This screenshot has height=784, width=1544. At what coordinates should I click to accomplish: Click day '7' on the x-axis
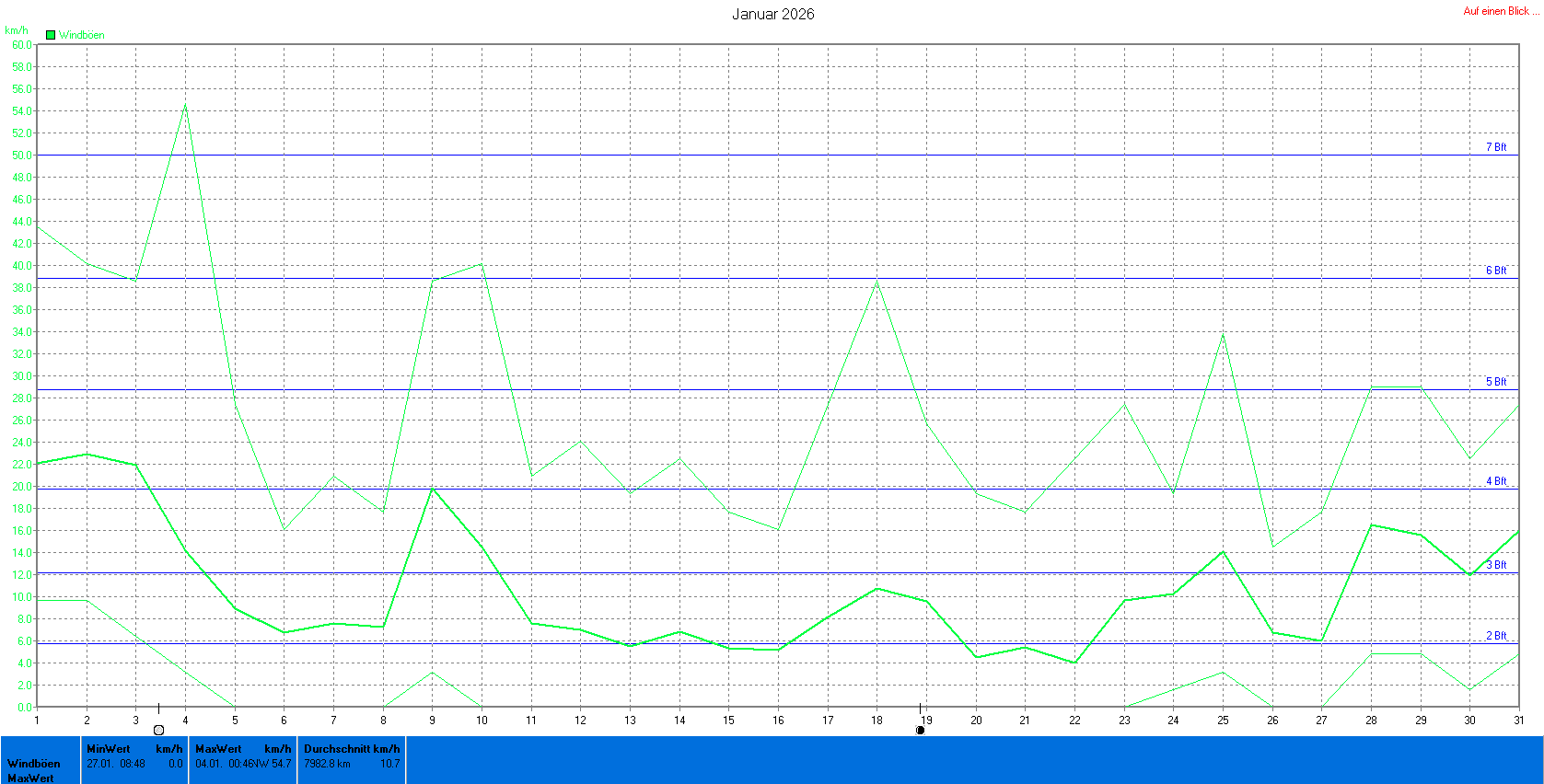pyautogui.click(x=333, y=721)
